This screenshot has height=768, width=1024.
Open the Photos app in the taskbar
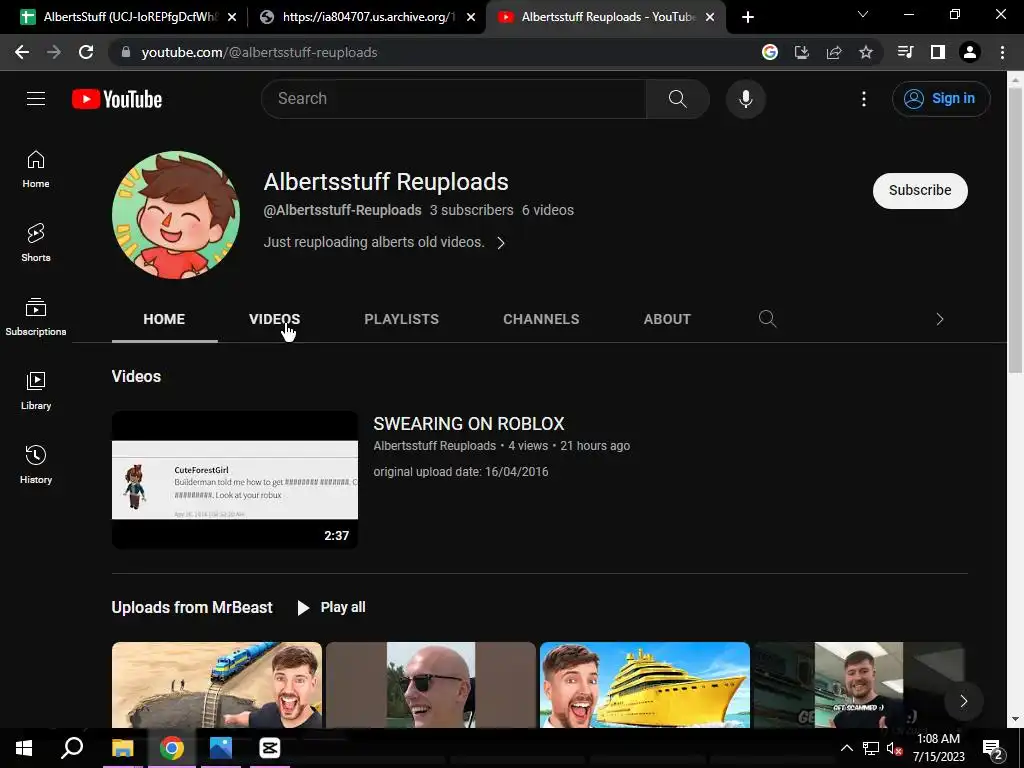tap(221, 748)
